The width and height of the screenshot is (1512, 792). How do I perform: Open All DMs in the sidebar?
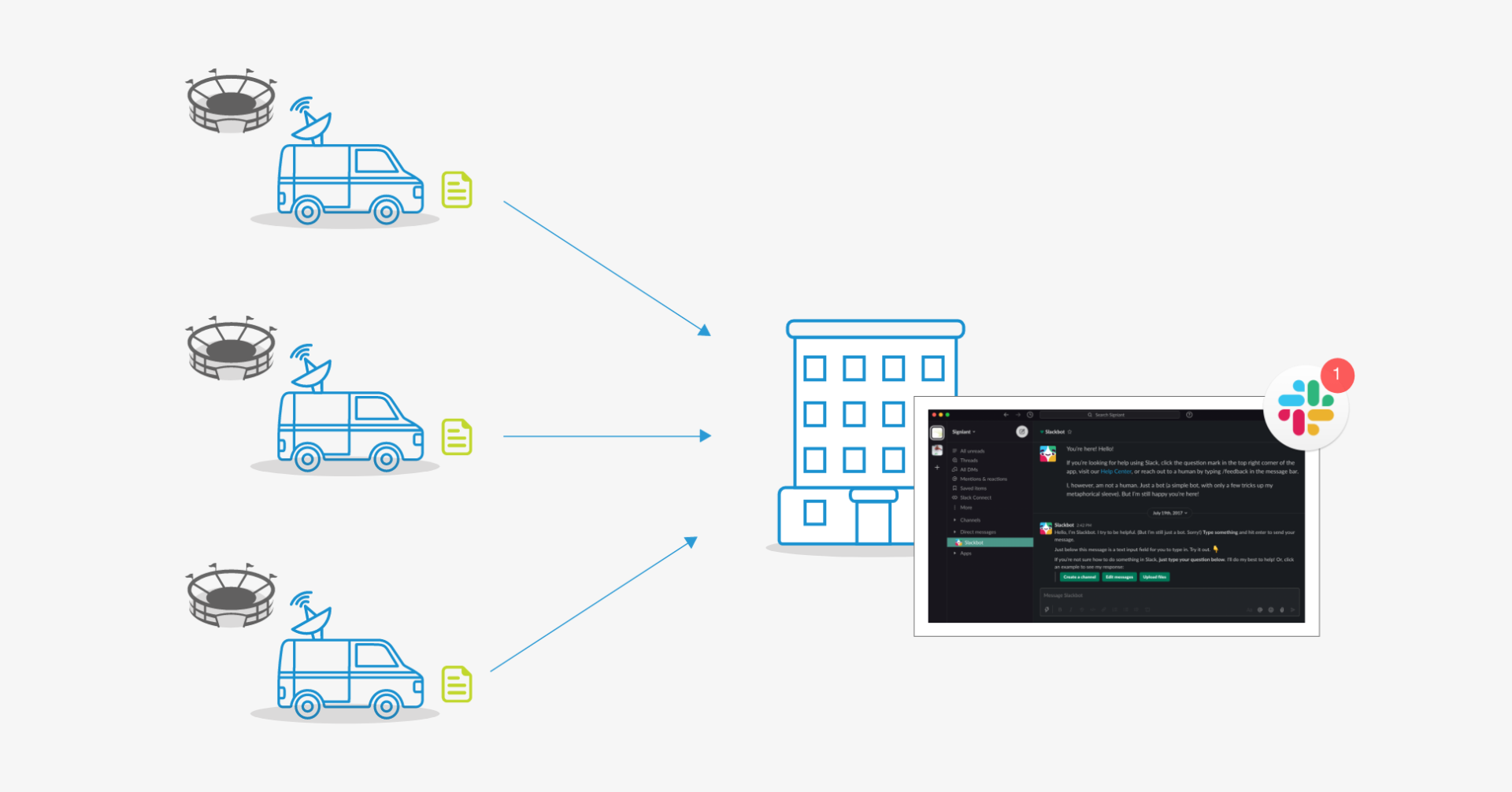click(965, 470)
